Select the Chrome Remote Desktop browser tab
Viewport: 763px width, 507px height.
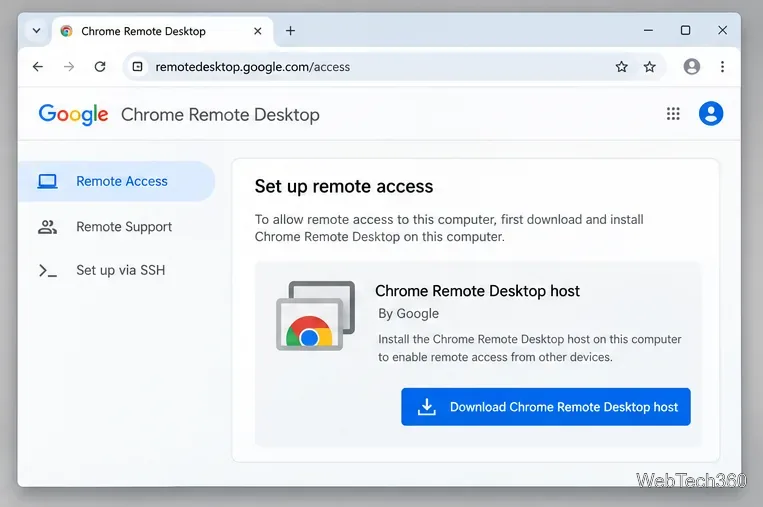(162, 31)
